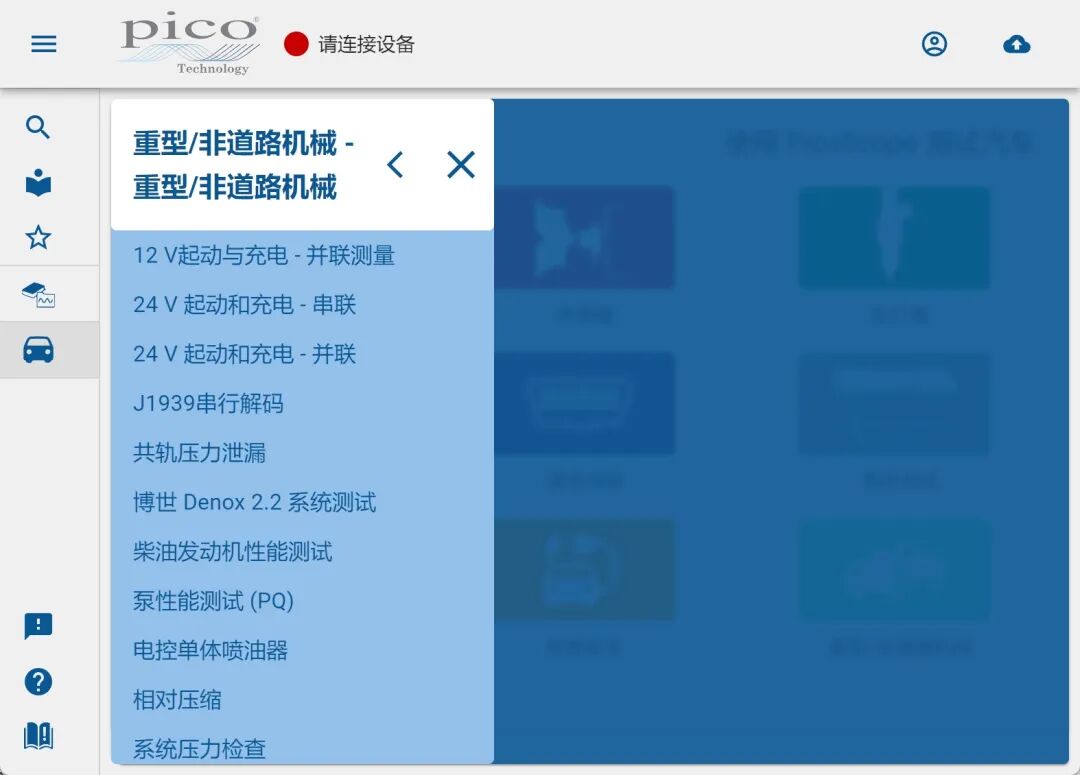Select 系统压力检查 test
1080x775 pixels.
[x=199, y=749]
